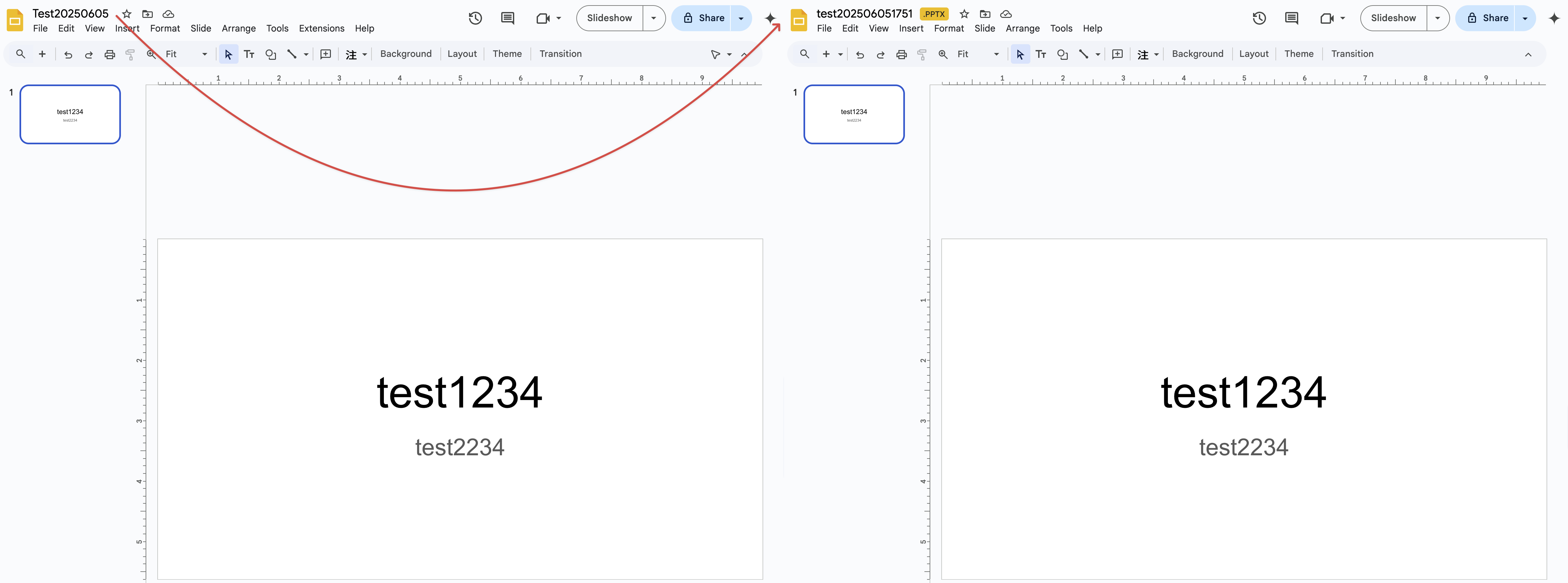Click Theme button in left toolbar
This screenshot has width=1568, height=583.
click(507, 54)
